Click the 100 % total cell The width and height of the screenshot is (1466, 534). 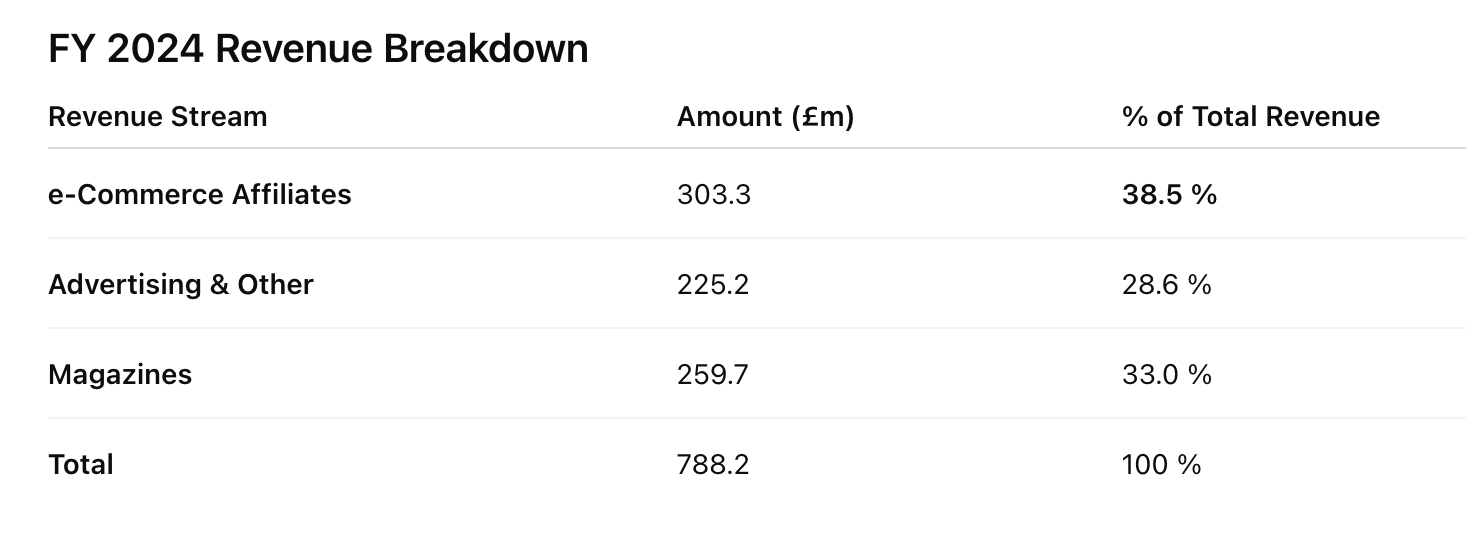pyautogui.click(x=1161, y=465)
